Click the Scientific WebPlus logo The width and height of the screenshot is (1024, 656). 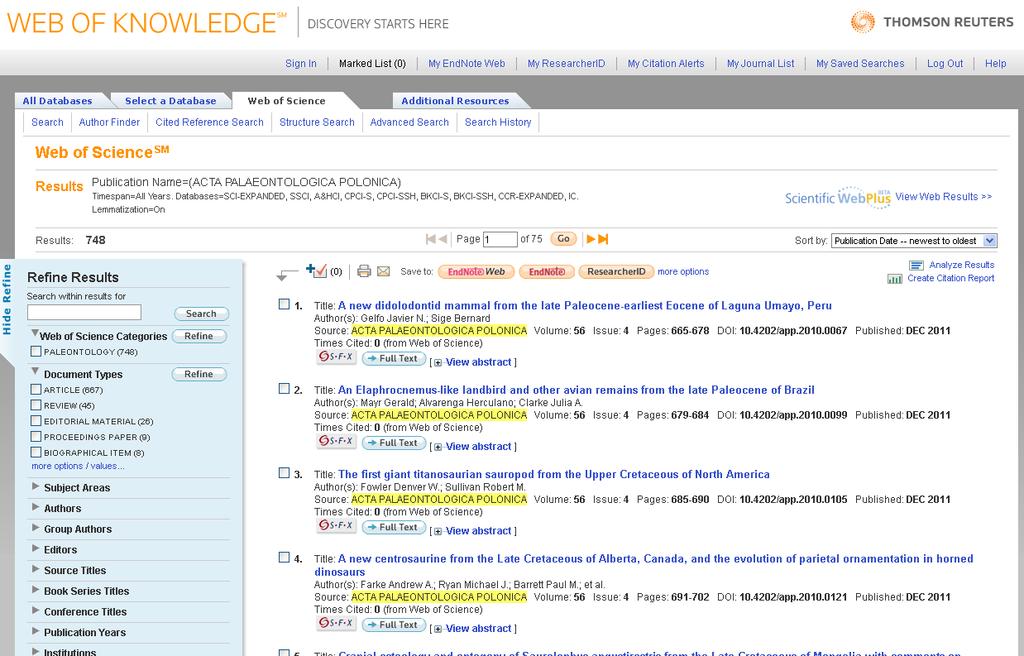[x=838, y=197]
